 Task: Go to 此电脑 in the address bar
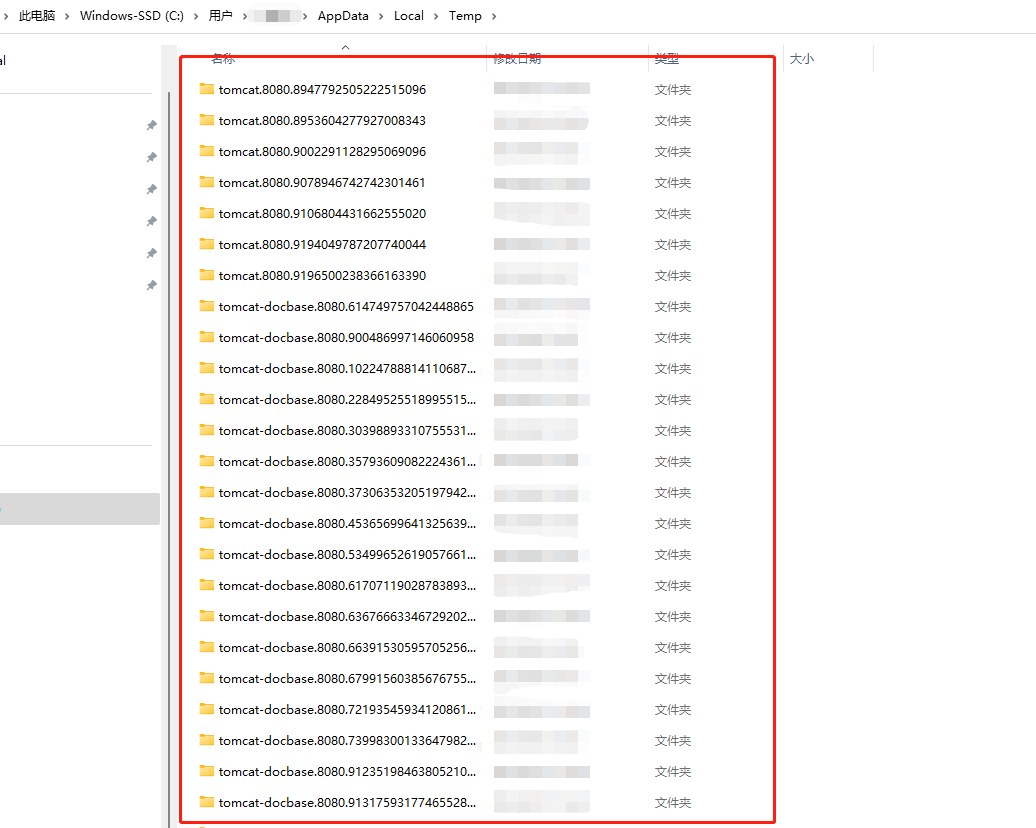(x=37, y=16)
